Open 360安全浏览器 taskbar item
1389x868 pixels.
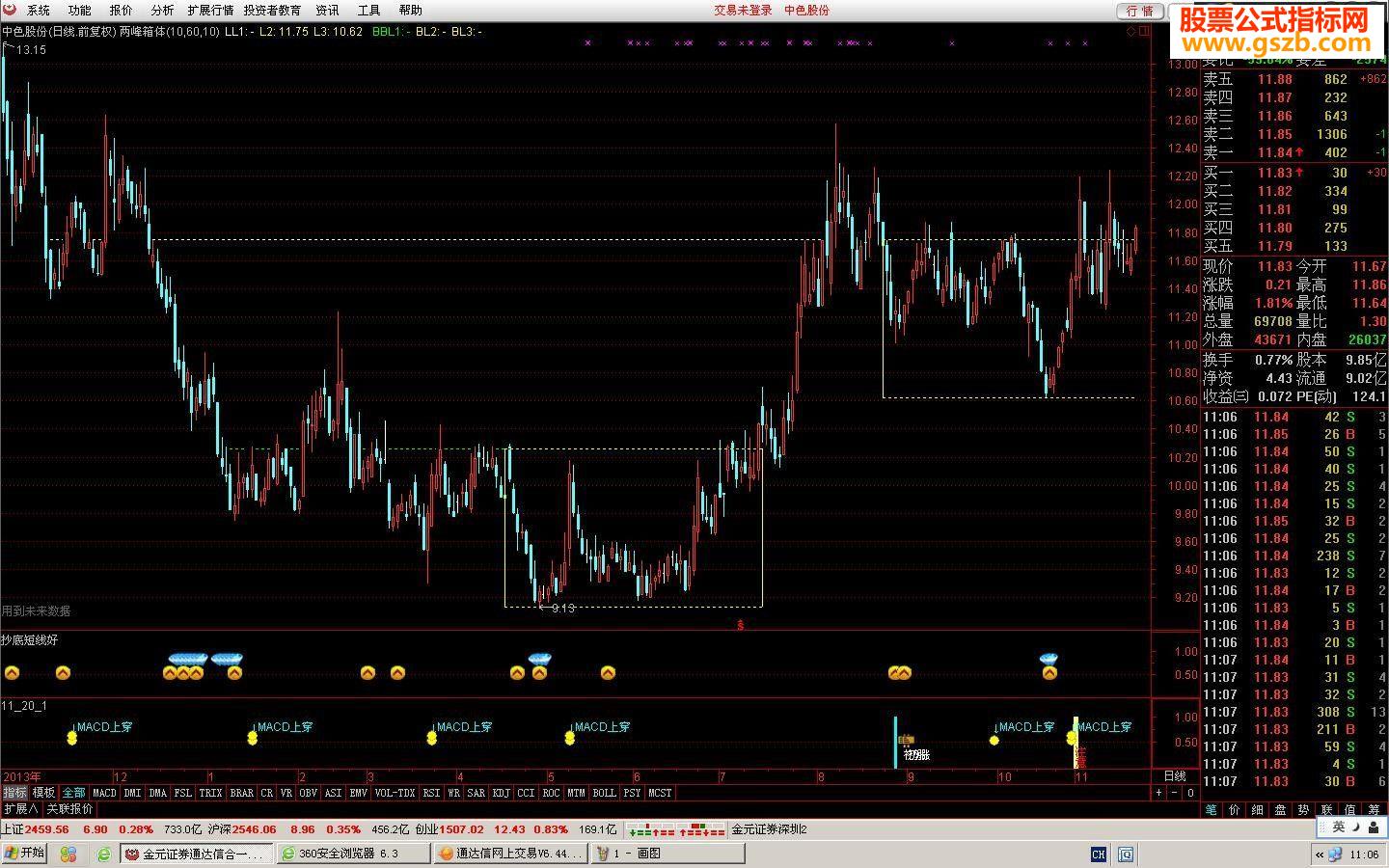coord(352,854)
